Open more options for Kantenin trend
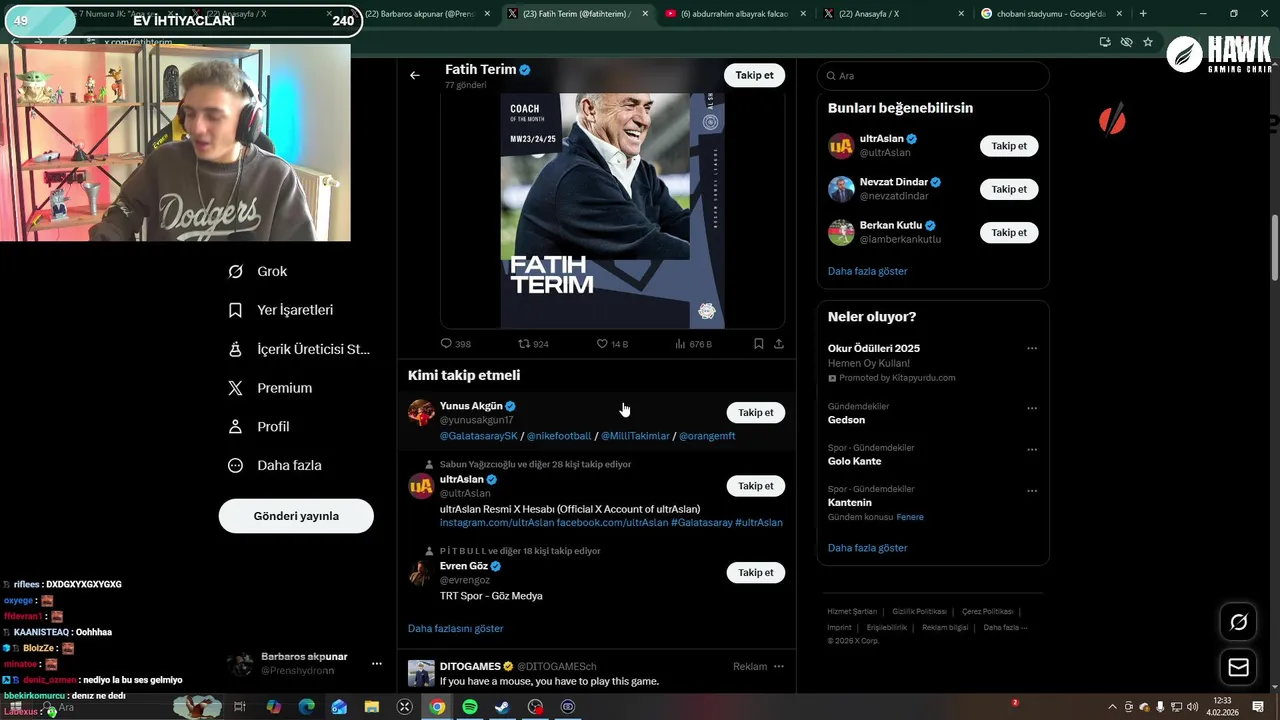This screenshot has height=720, width=1280. (1032, 491)
